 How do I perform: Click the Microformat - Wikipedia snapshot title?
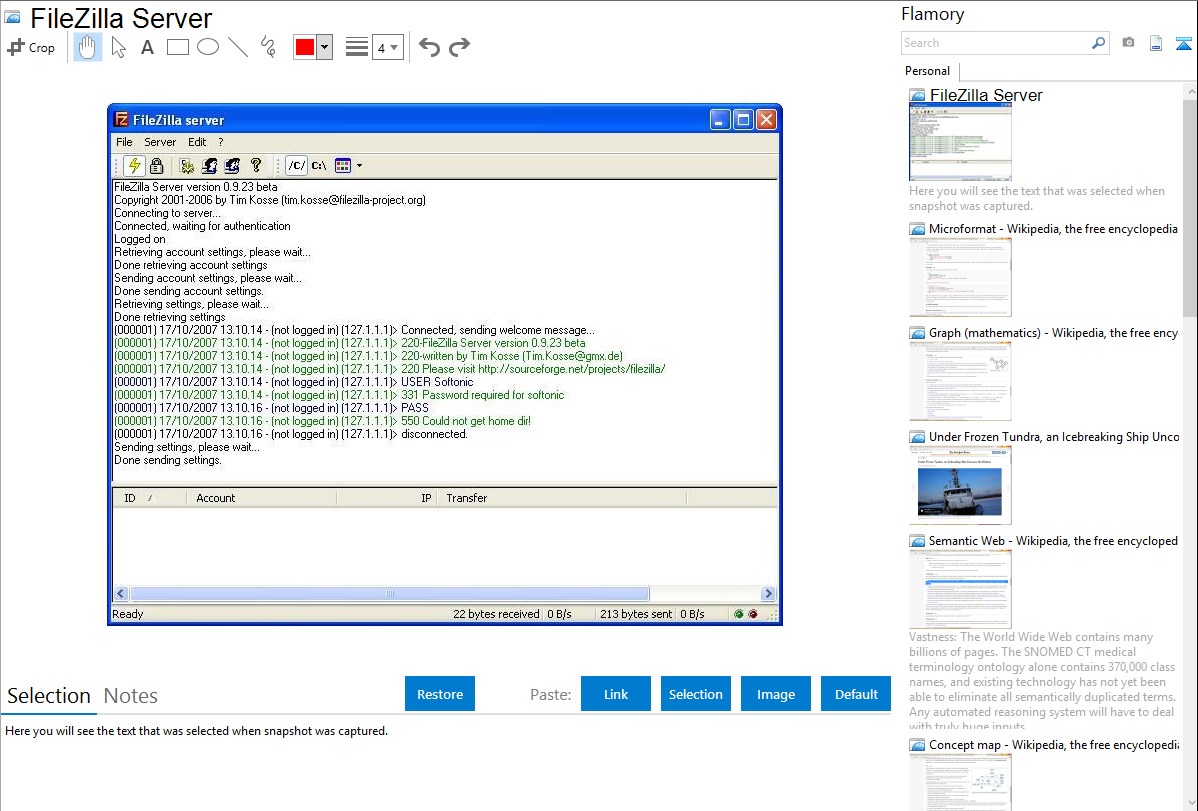[1053, 229]
